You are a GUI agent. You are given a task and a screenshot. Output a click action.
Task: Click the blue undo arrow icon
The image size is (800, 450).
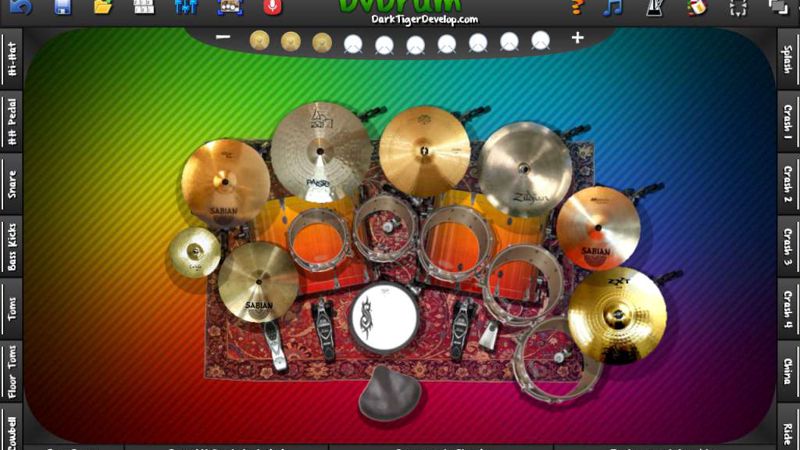pyautogui.click(x=20, y=7)
